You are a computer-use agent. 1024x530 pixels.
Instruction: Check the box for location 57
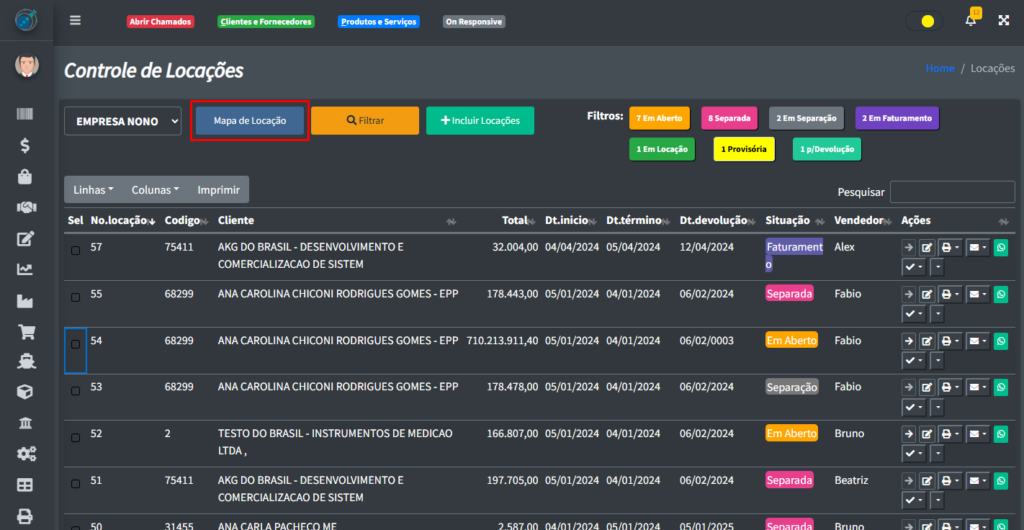point(76,250)
